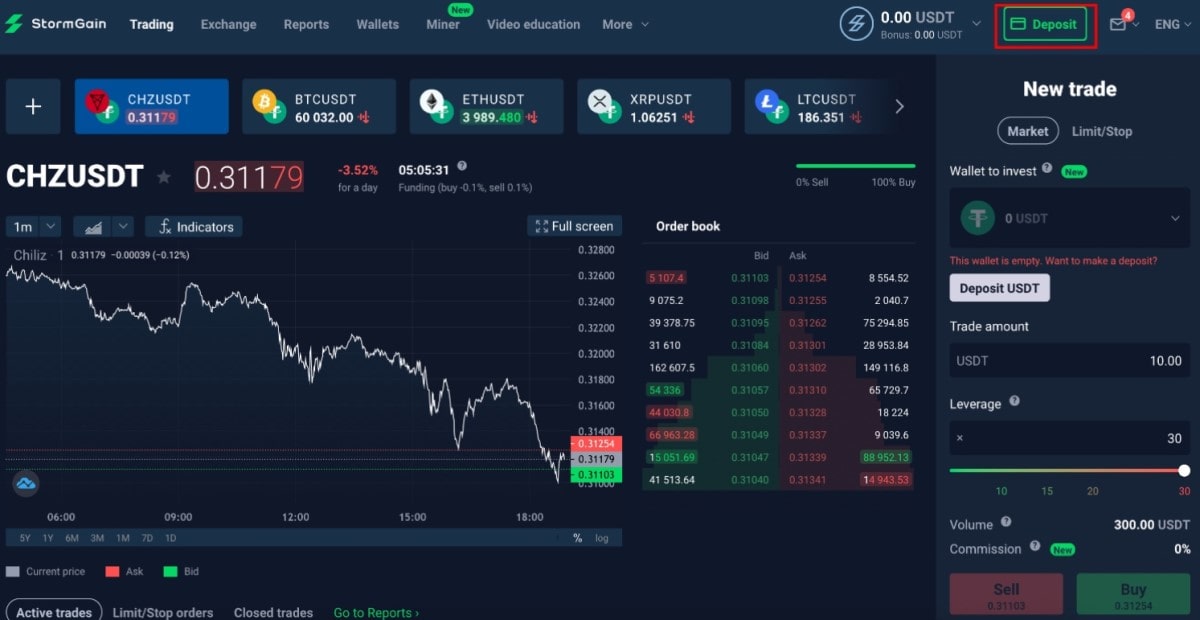Set chart range to 5Y
This screenshot has width=1200, height=620.
coord(24,538)
